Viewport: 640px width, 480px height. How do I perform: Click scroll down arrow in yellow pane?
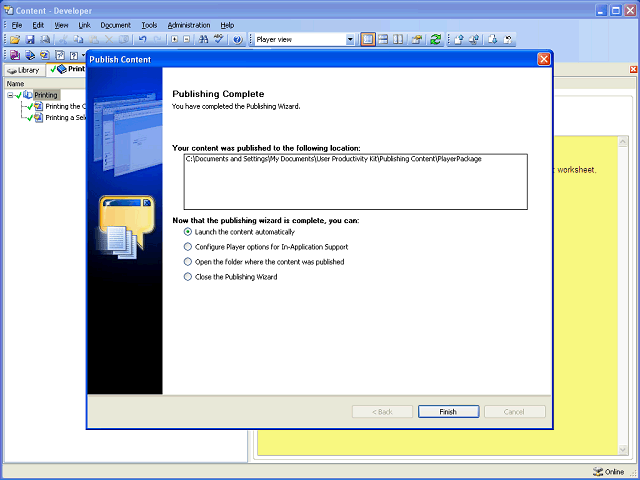click(x=622, y=449)
